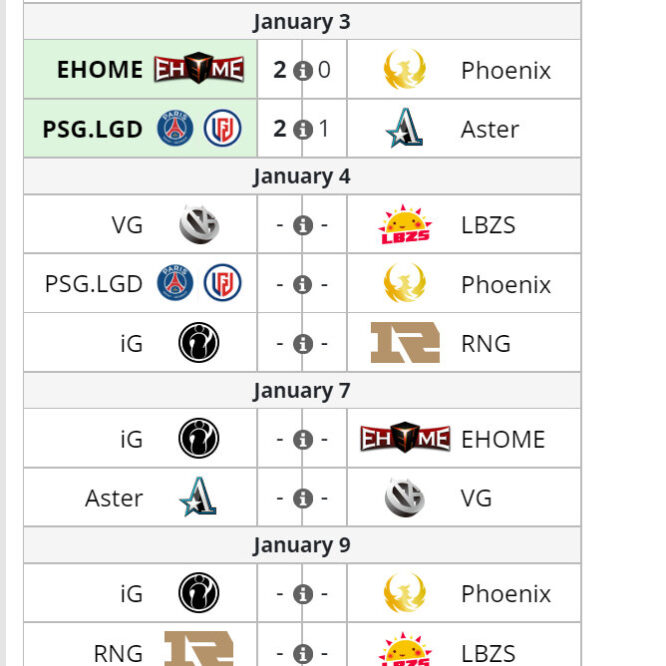Show info for Aster vs VG match
This screenshot has height=666, width=666.
click(x=303, y=499)
